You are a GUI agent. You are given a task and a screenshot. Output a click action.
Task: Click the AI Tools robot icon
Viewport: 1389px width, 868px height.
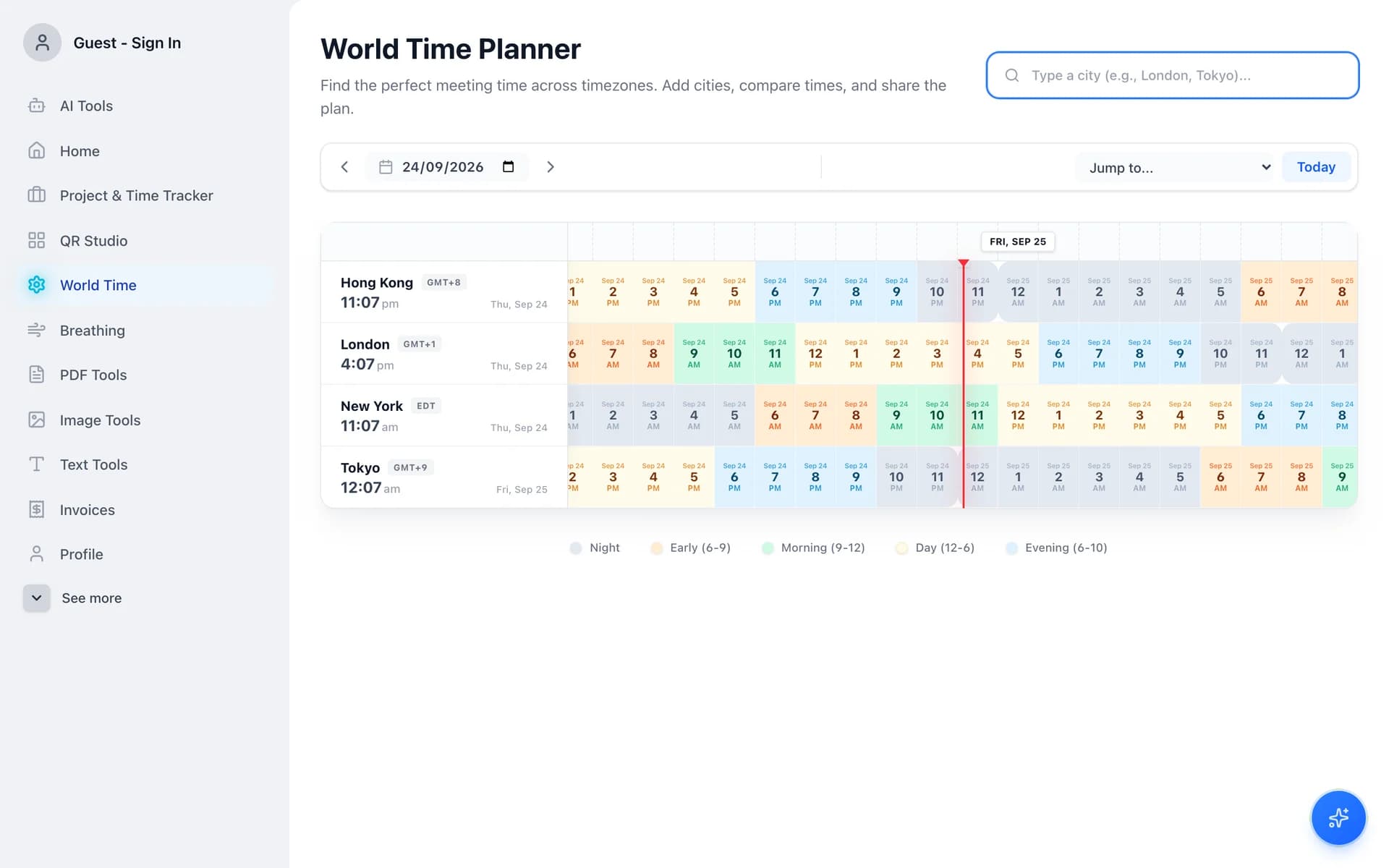(x=37, y=106)
